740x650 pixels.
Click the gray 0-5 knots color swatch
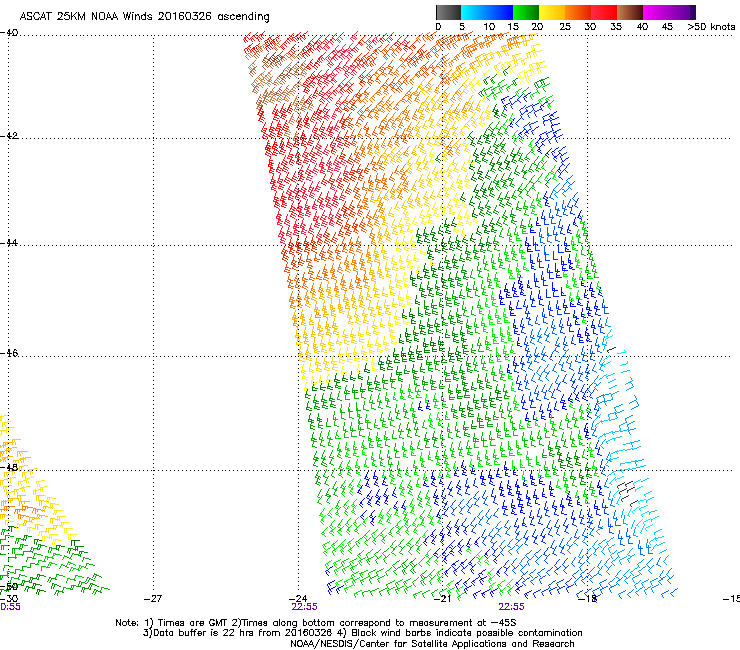coord(448,12)
